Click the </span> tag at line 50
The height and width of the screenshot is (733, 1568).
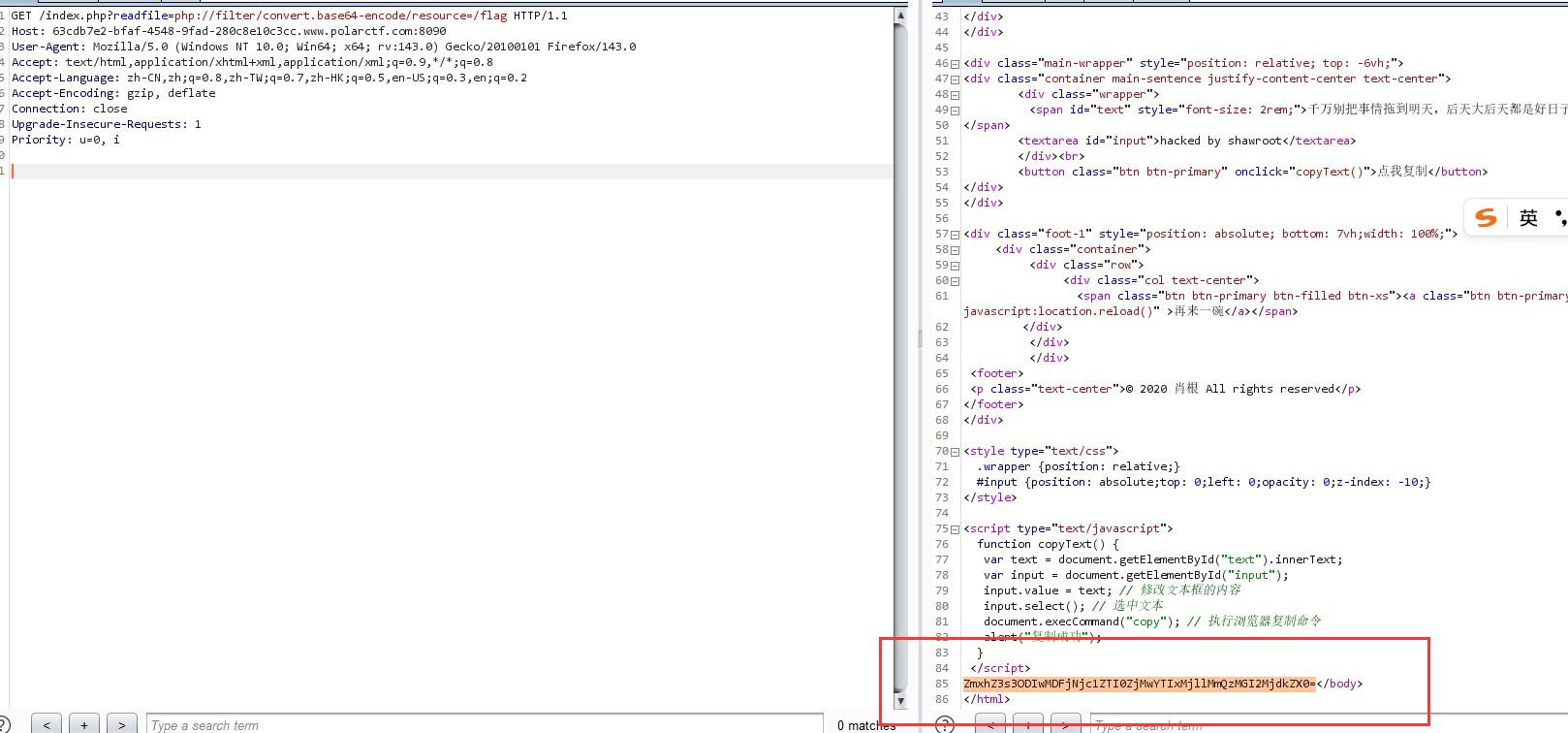[987, 125]
